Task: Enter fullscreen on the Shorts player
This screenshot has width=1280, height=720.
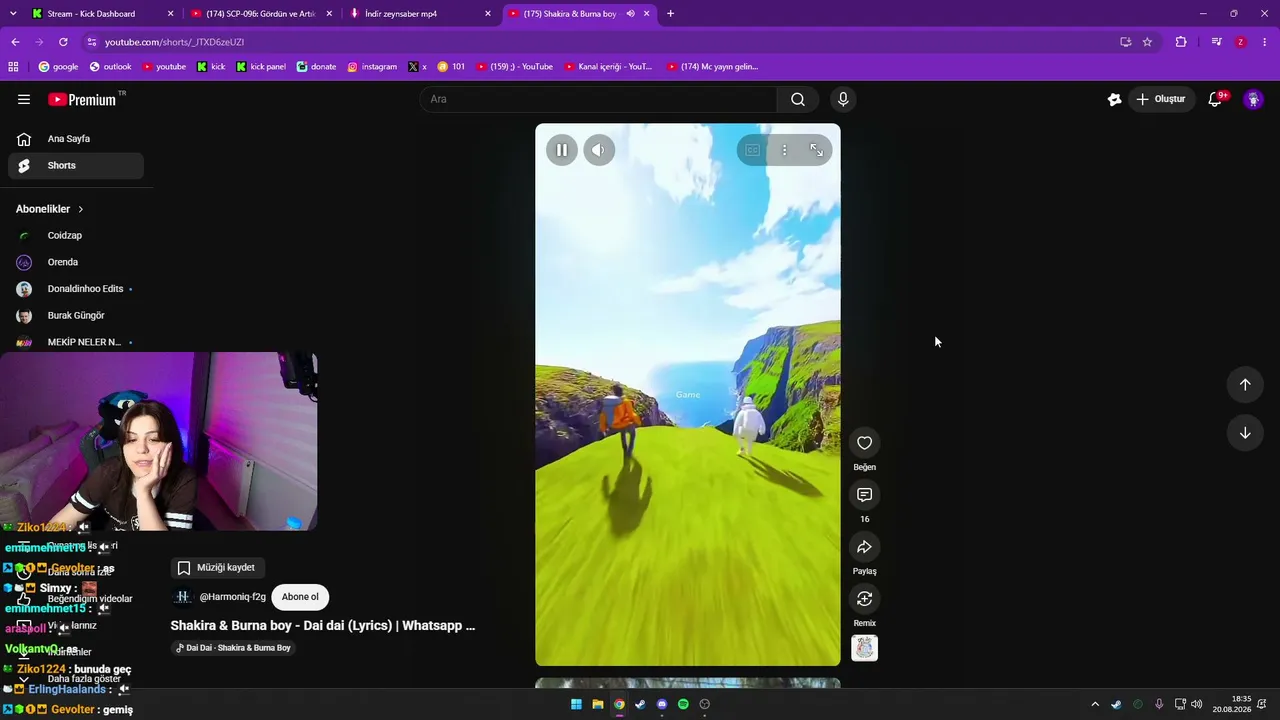Action: click(816, 150)
